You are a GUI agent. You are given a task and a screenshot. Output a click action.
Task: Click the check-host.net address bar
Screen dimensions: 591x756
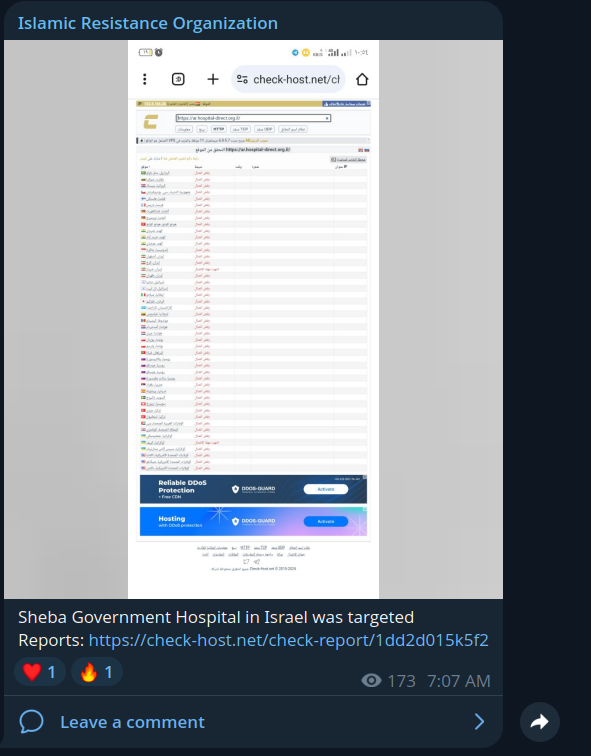[288, 79]
